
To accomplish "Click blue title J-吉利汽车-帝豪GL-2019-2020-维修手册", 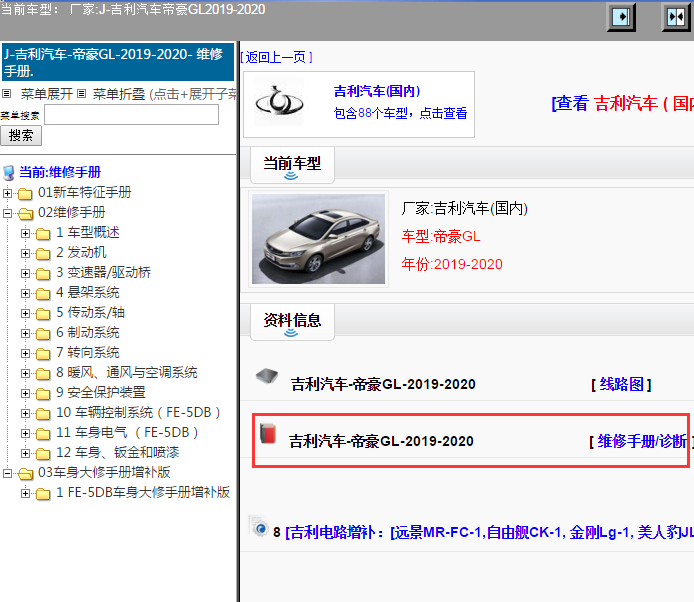I will pos(118,62).
